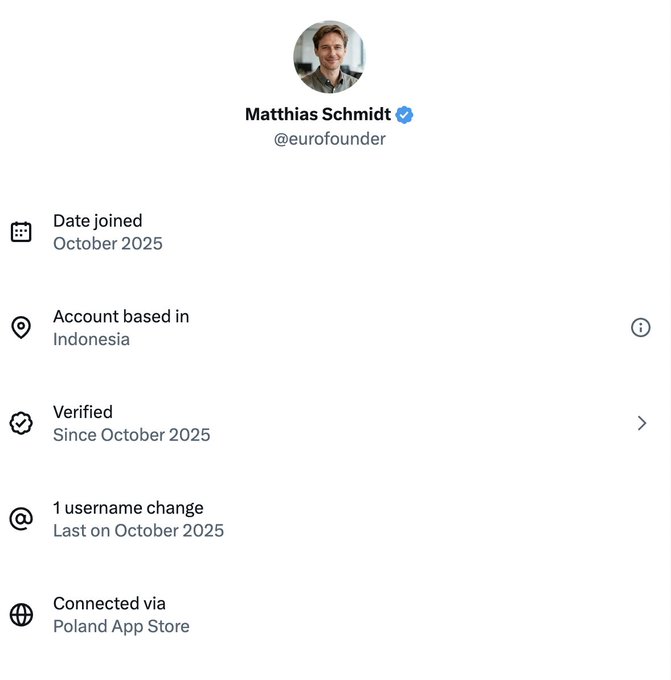Click the Poland App Store text
Viewport: 671px width, 680px height.
[121, 627]
